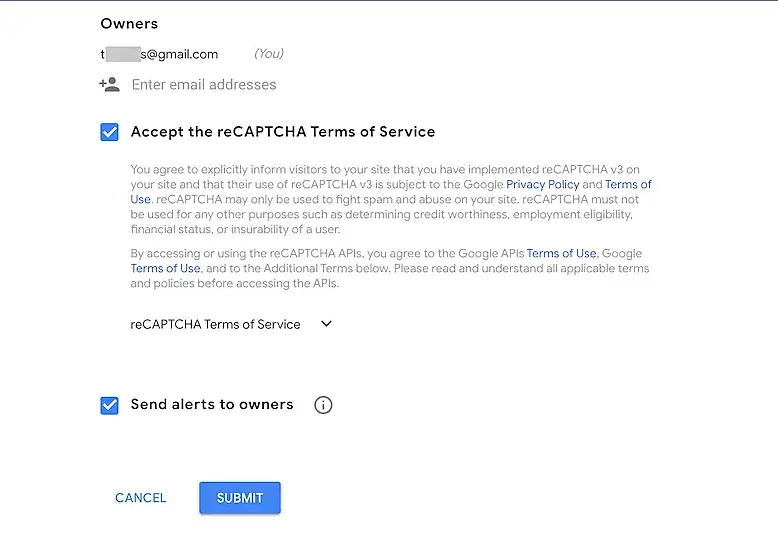This screenshot has width=778, height=545.
Task: Click the reCAPTCHA Terms of Service expander label
Action: [215, 324]
